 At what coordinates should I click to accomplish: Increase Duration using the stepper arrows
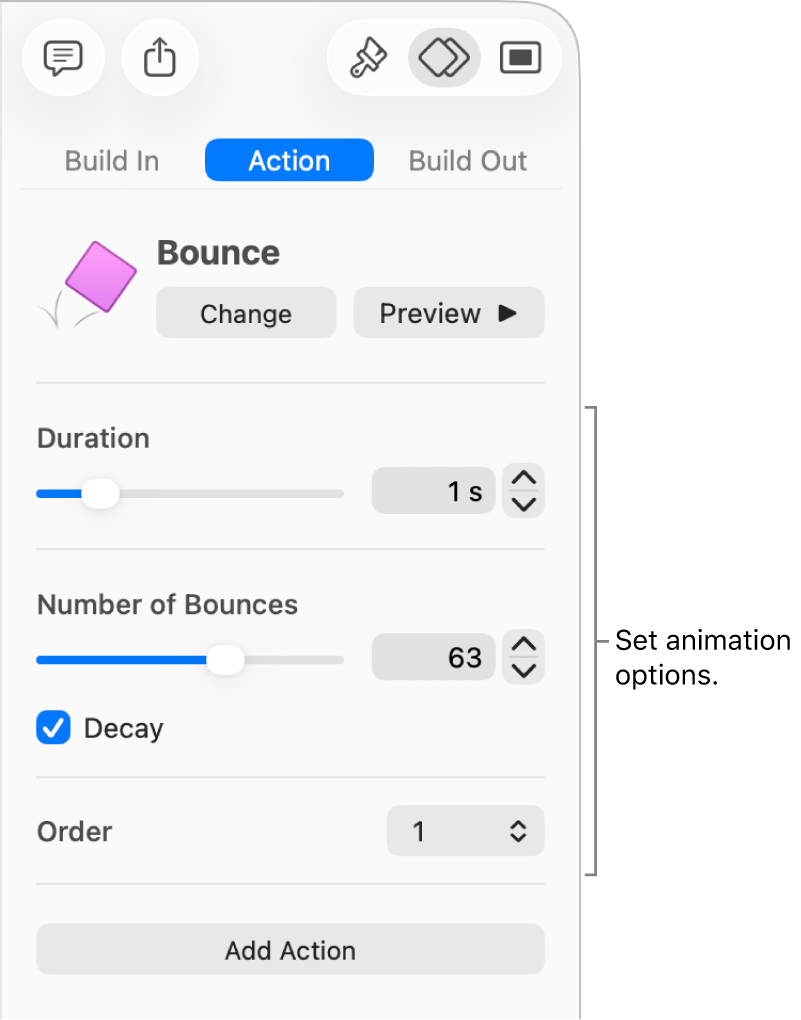(523, 479)
